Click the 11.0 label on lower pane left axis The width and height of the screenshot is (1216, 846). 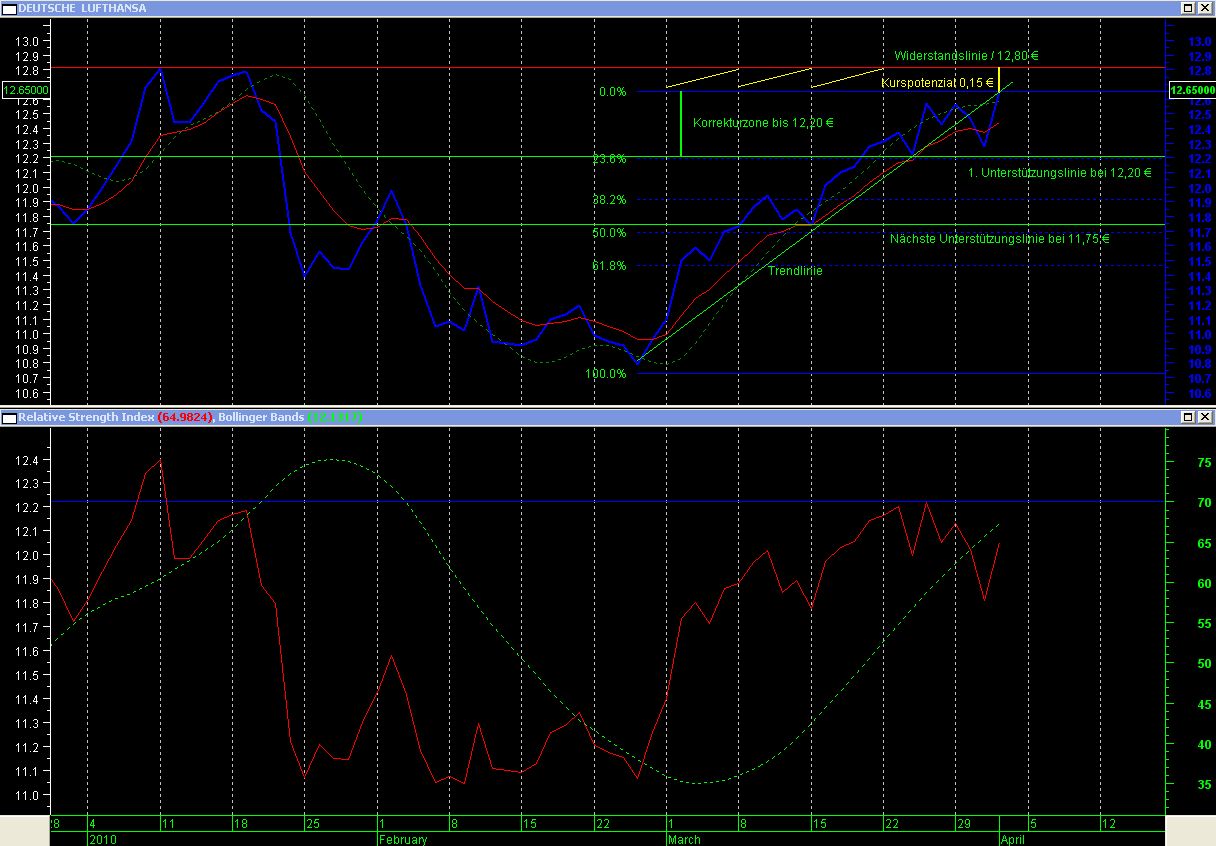(x=29, y=795)
